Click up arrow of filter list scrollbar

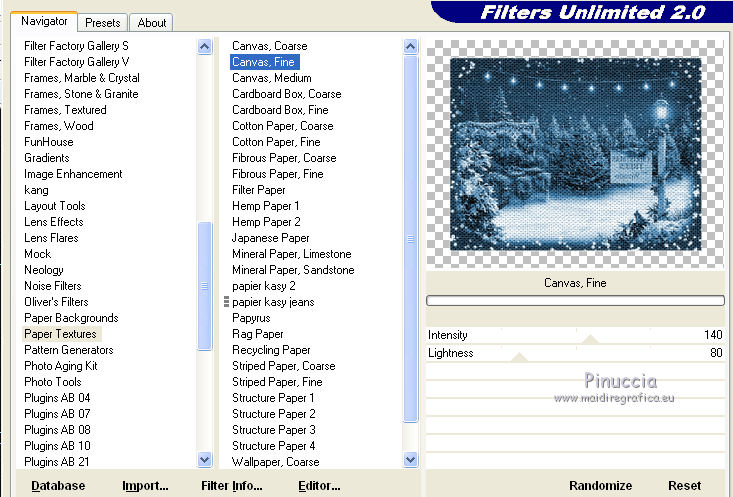410,46
